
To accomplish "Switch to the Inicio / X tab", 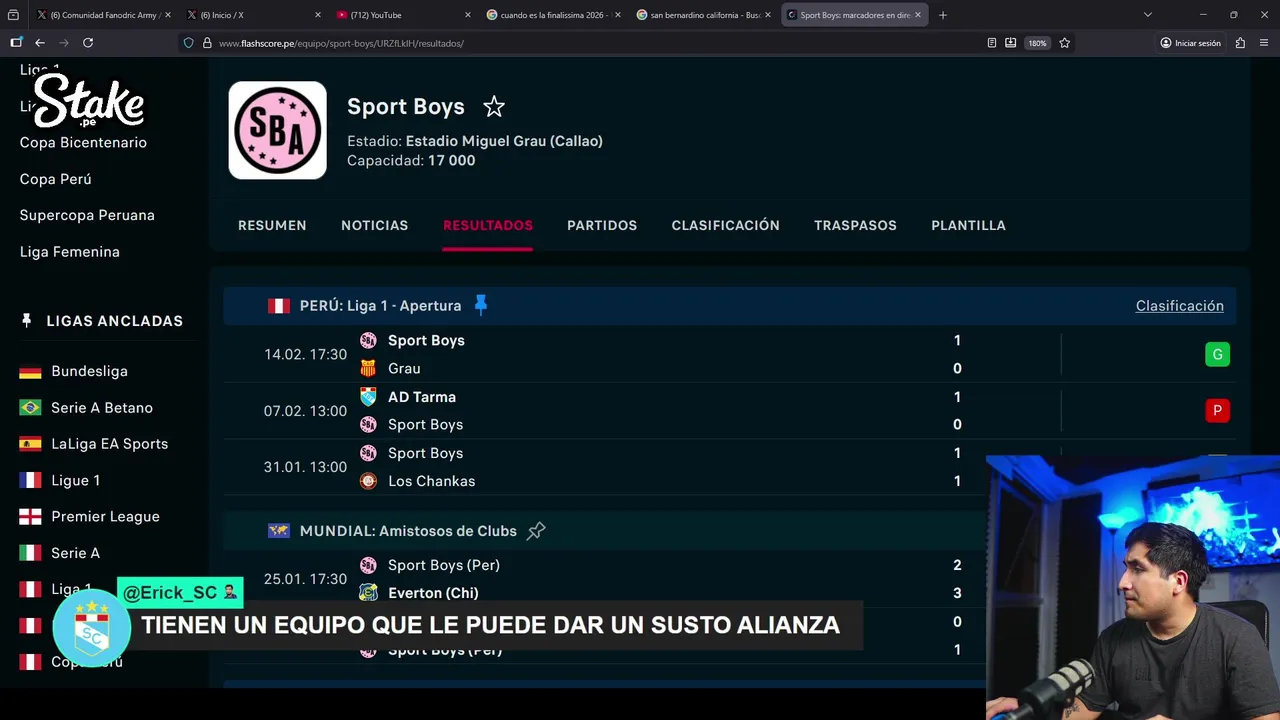I will coord(254,15).
